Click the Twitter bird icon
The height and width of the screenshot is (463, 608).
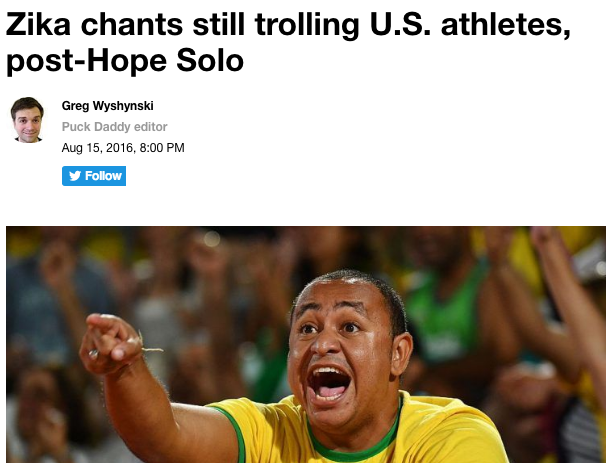[75, 176]
